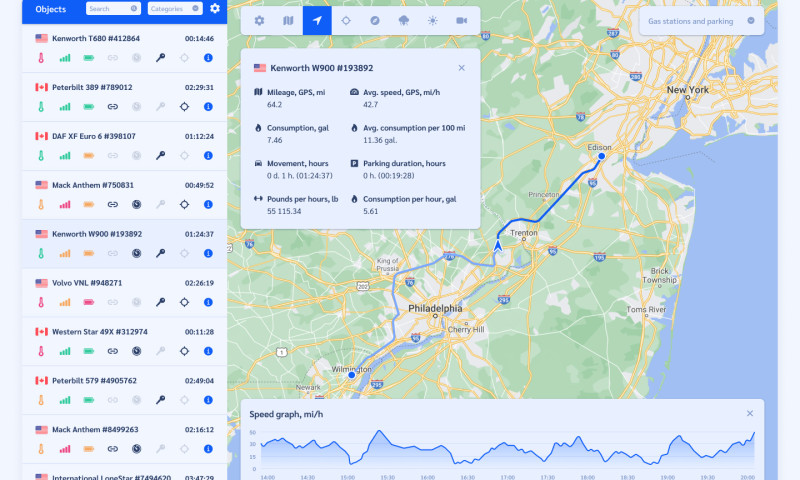800x480 pixels.
Task: Close the Speed graph panel
Action: (x=749, y=414)
